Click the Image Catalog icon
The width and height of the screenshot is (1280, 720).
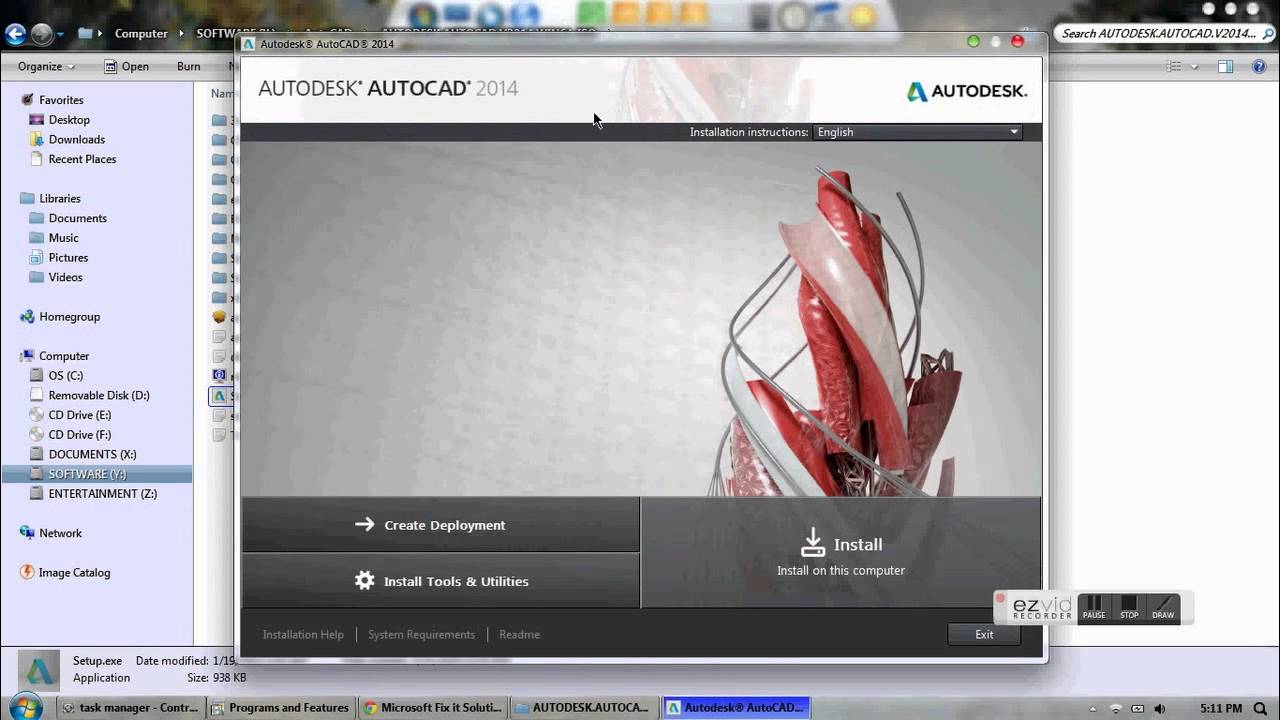pyautogui.click(x=27, y=573)
